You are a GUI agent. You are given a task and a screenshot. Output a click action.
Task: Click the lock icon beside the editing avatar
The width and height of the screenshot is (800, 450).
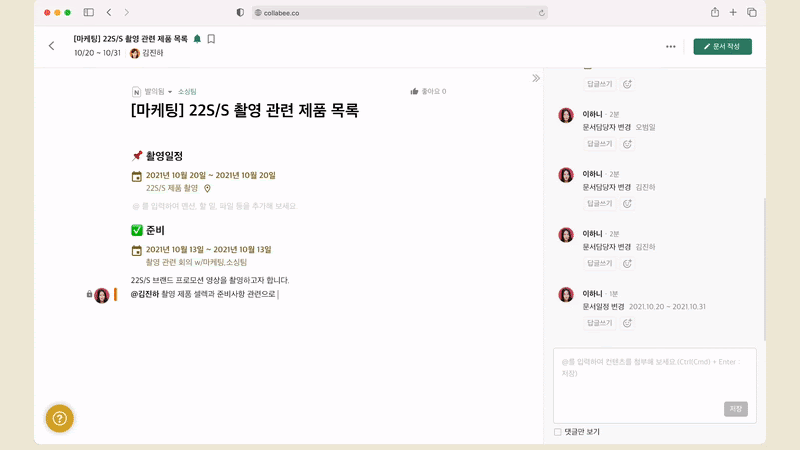pos(89,295)
